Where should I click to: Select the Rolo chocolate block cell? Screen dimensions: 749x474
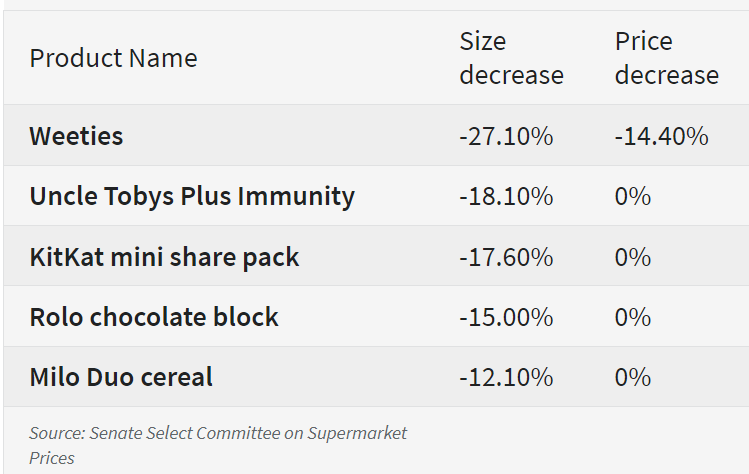point(154,317)
